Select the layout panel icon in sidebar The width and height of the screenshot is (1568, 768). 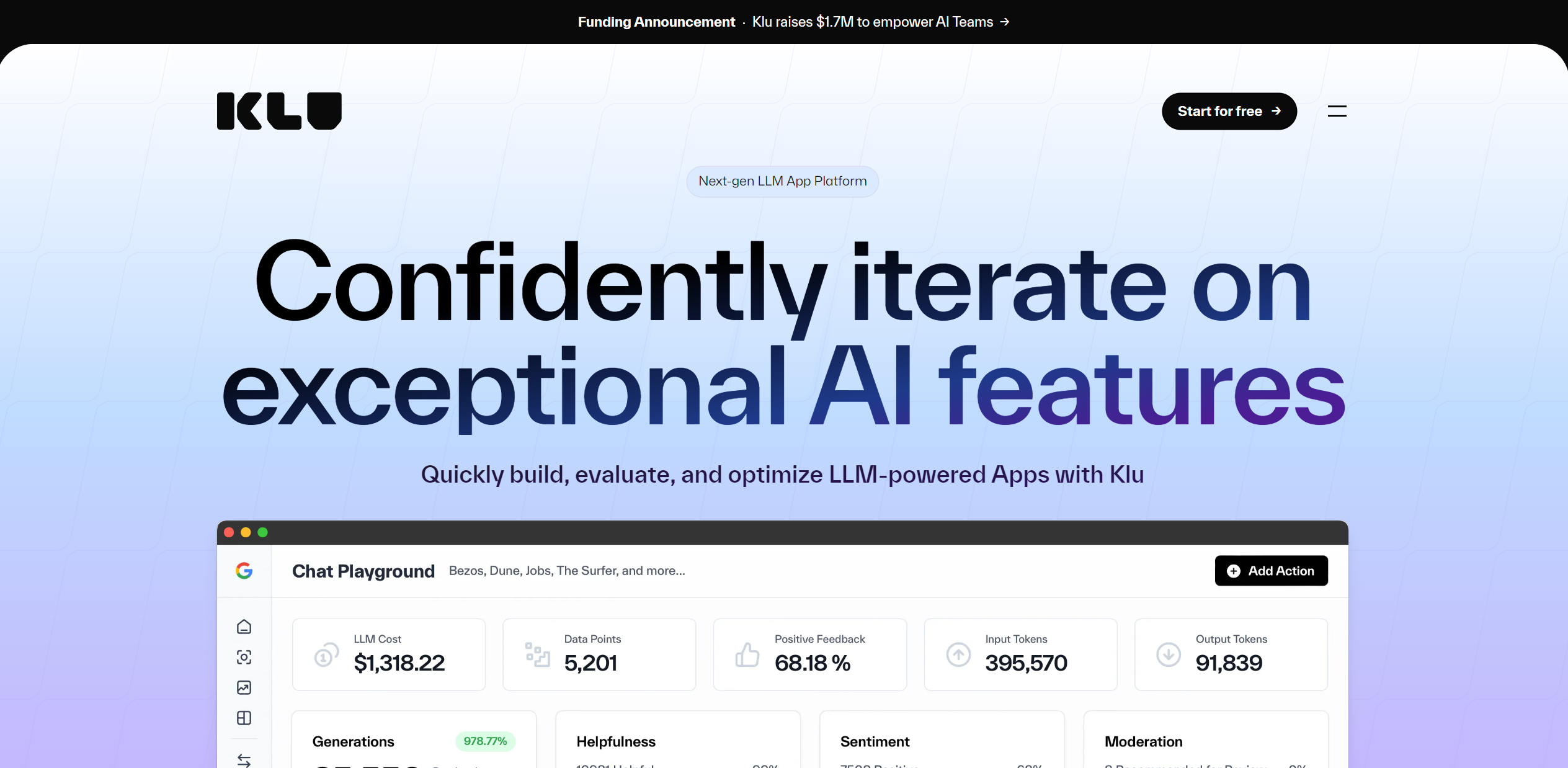point(244,718)
